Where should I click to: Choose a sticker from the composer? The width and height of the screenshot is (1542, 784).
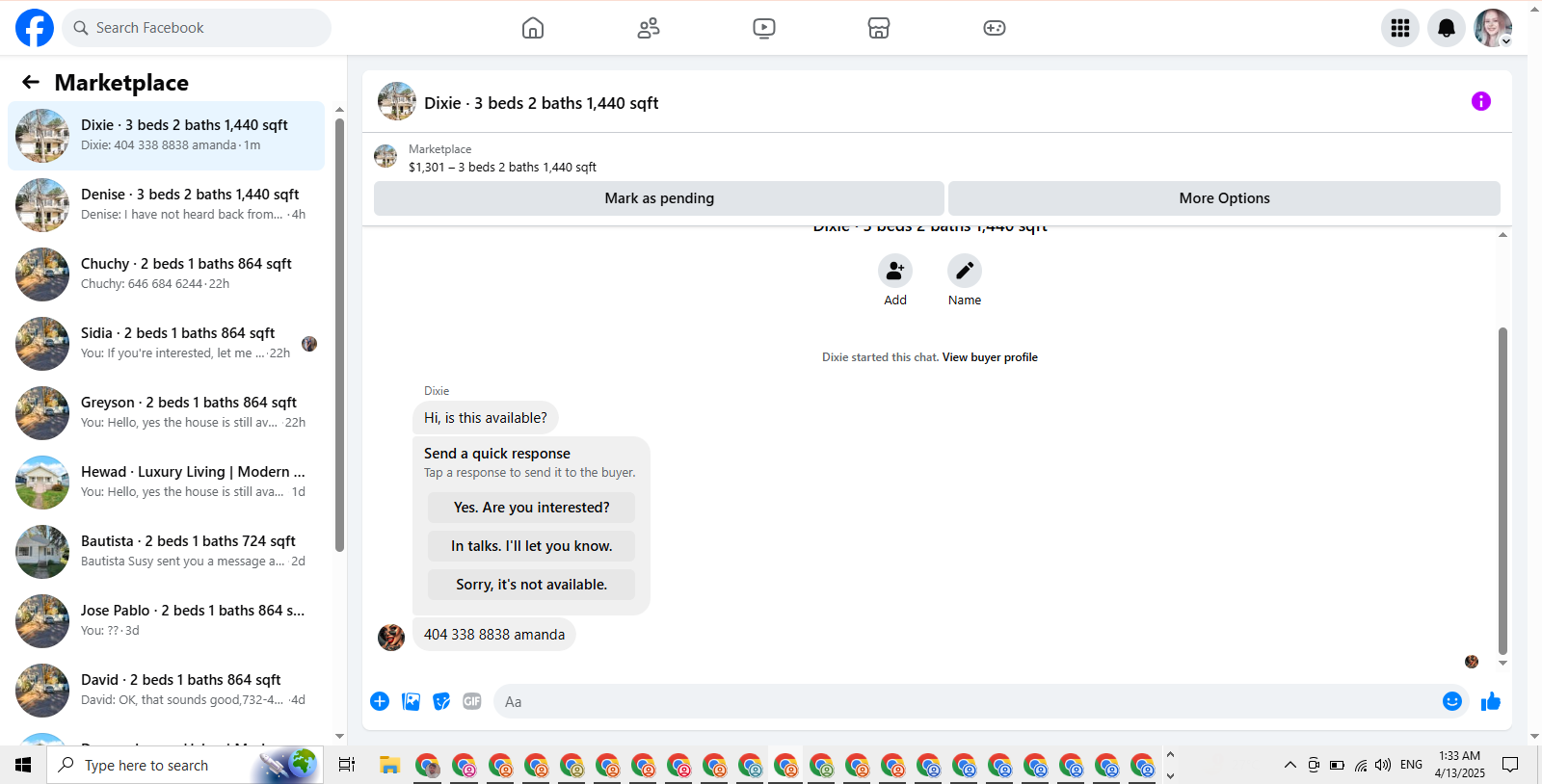pos(441,701)
